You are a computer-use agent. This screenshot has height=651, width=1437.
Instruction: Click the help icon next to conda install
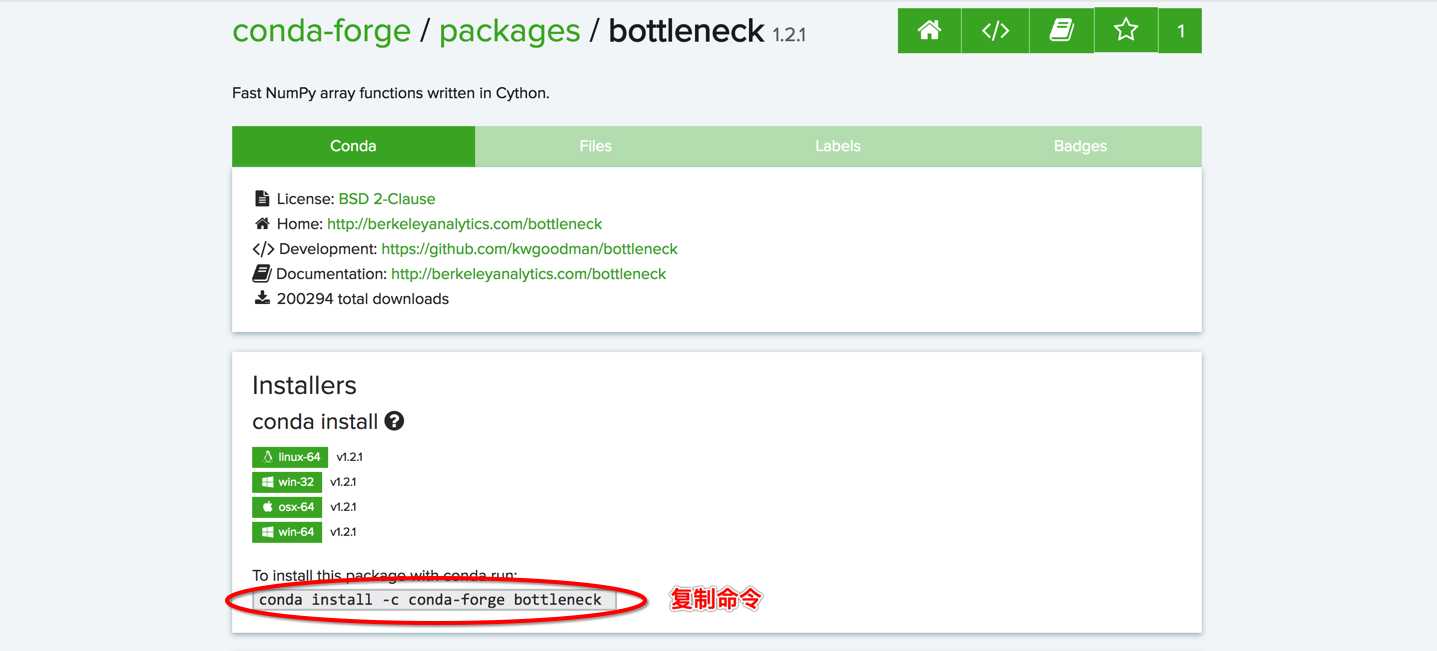click(393, 421)
